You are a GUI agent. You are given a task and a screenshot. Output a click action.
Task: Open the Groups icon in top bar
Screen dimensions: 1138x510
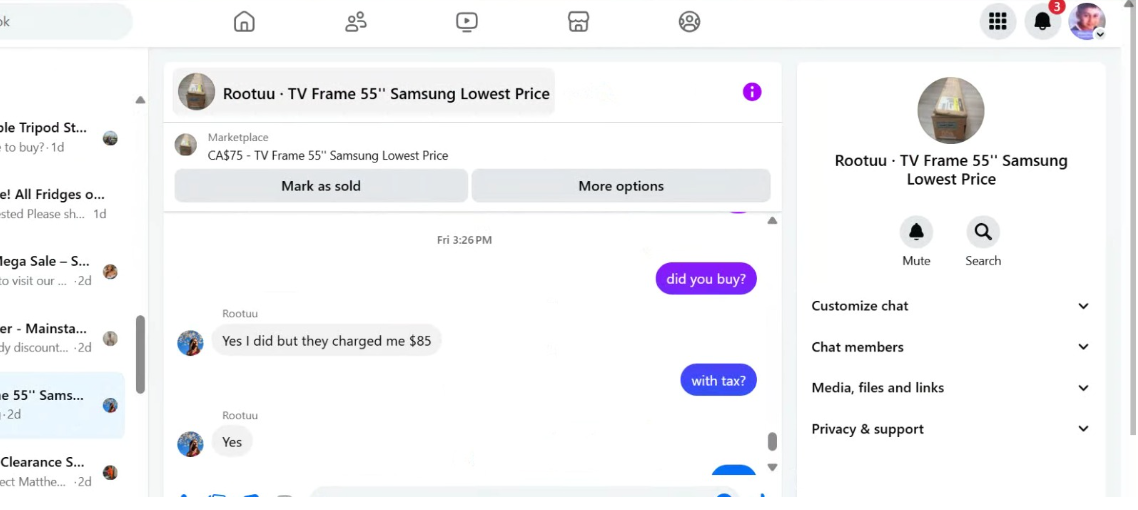pos(689,22)
